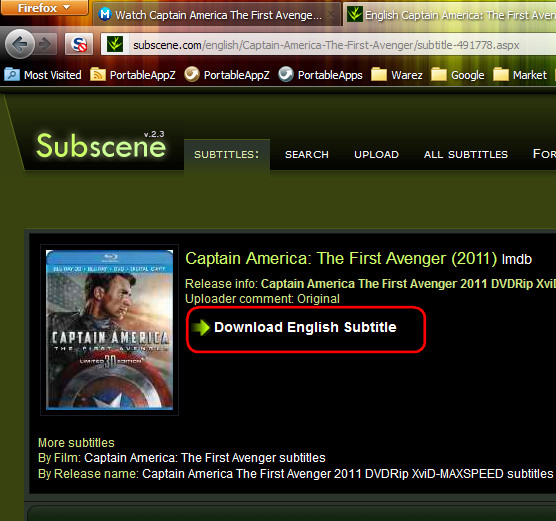Open the Market bookmarks folder
The height and width of the screenshot is (521, 556).
[x=520, y=75]
